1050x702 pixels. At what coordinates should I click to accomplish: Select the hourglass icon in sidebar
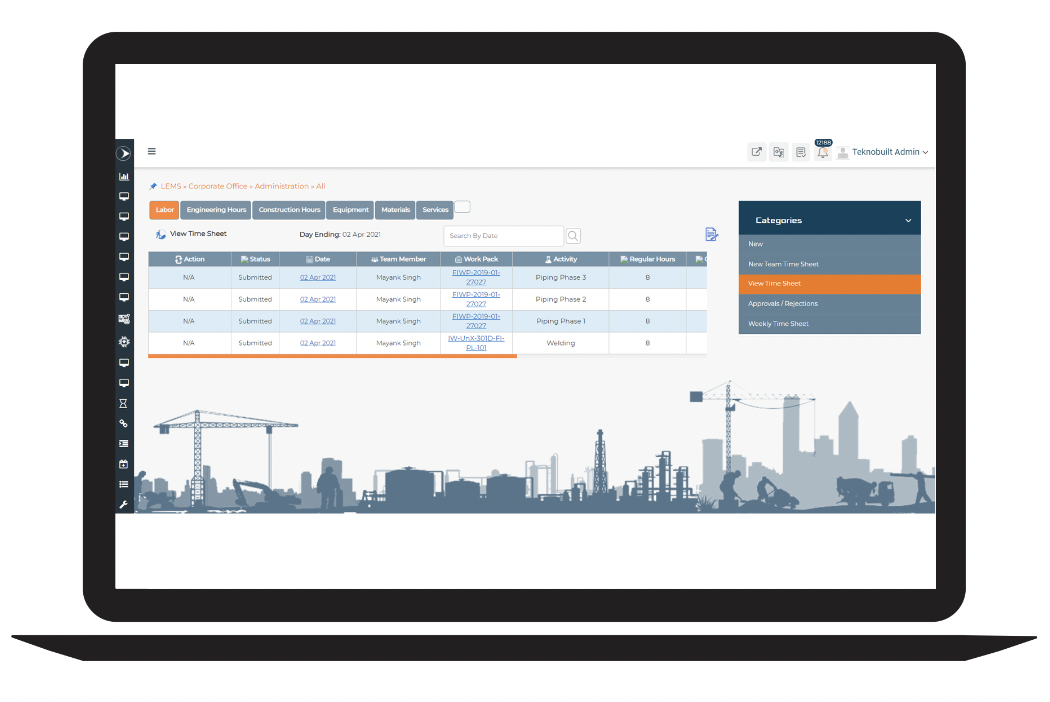(x=123, y=403)
